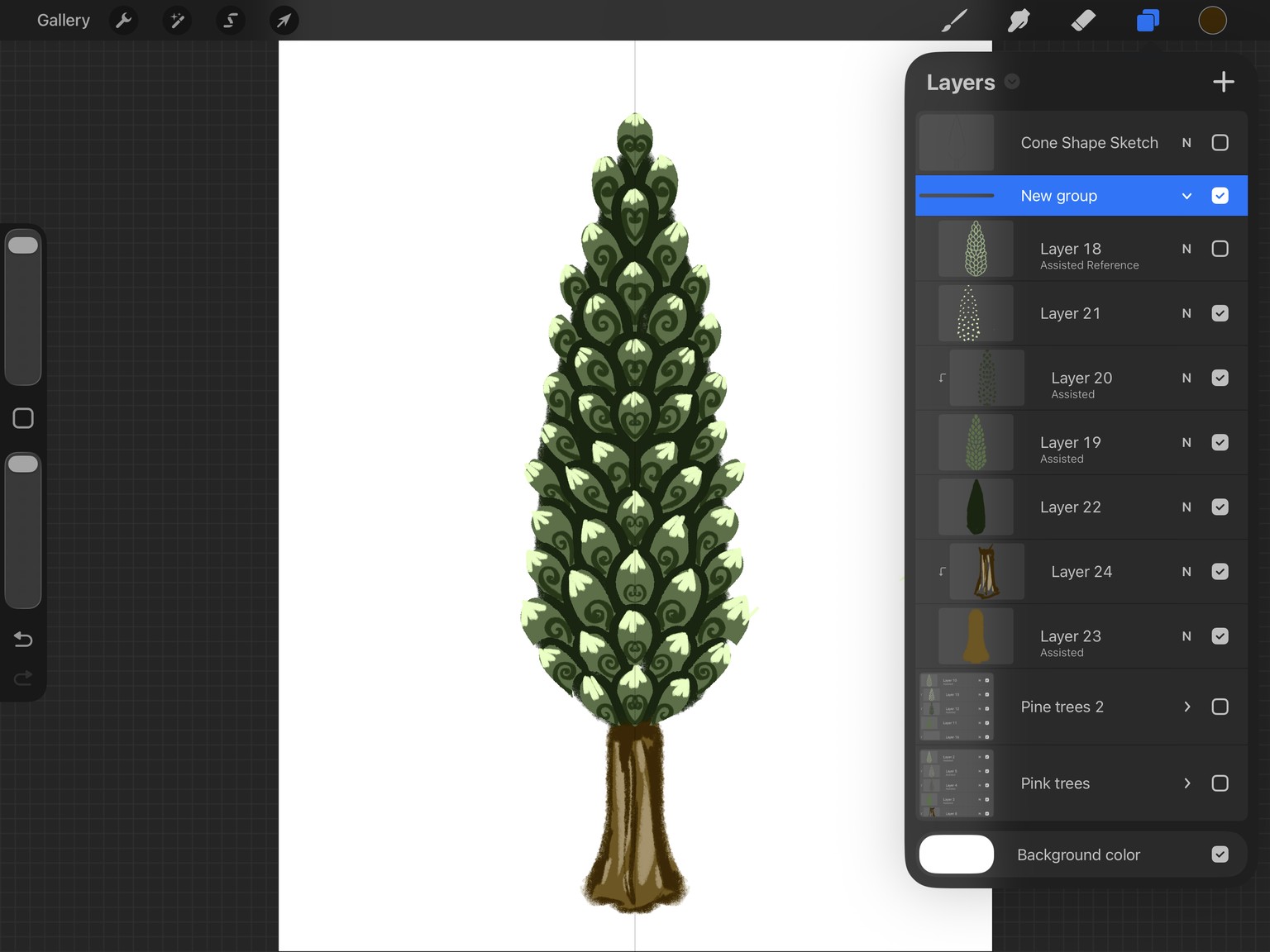Open blend mode N for Layer 19
This screenshot has width=1270, height=952.
[x=1186, y=442]
